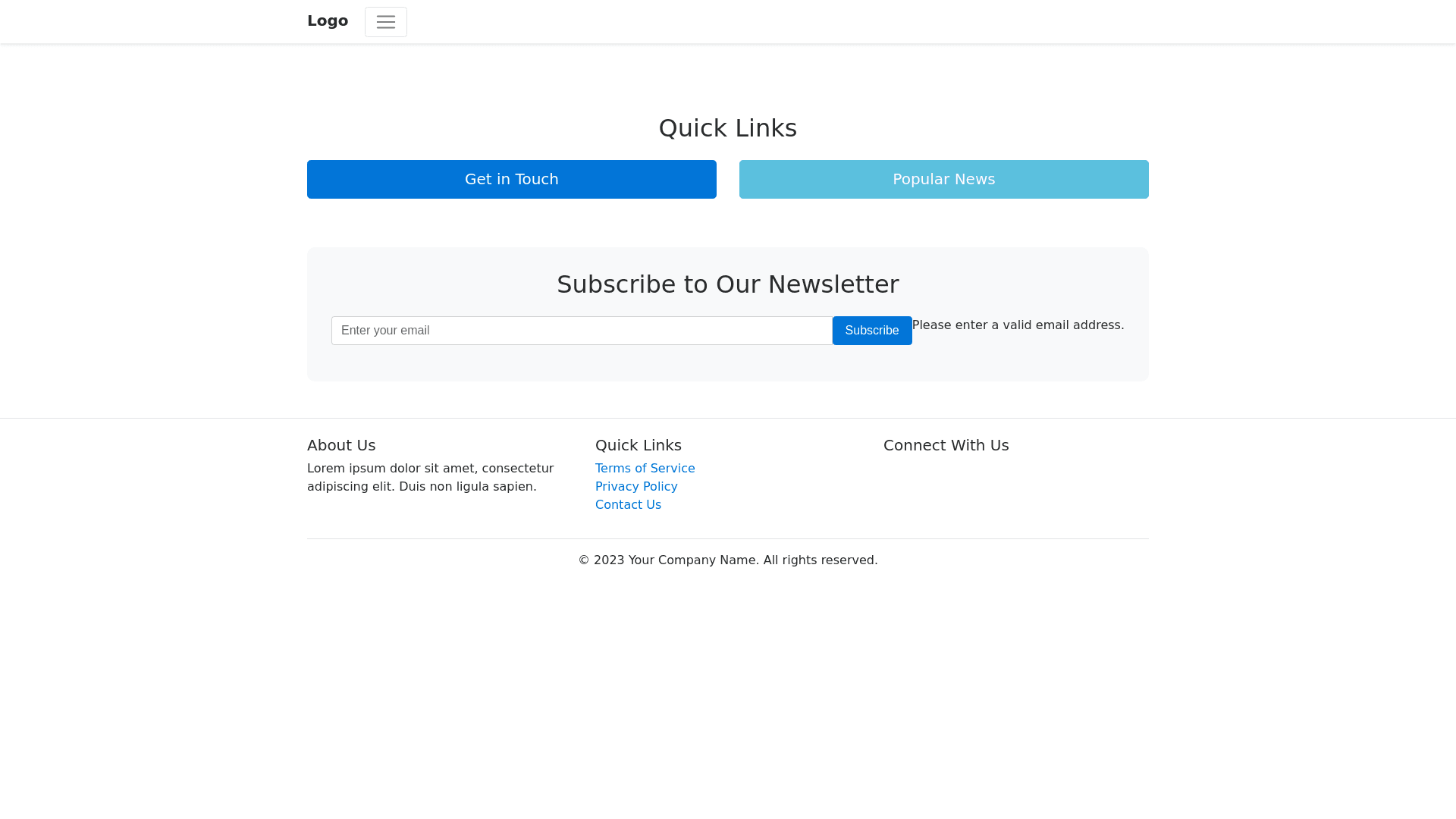Click the adipiscing elit Duis non line

(x=421, y=487)
